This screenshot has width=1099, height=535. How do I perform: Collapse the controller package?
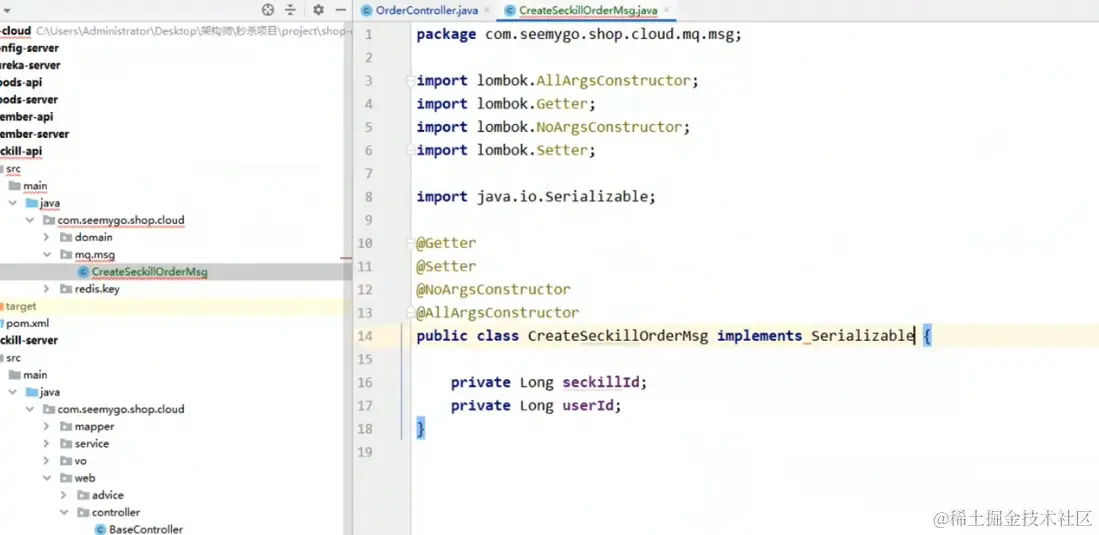click(64, 512)
